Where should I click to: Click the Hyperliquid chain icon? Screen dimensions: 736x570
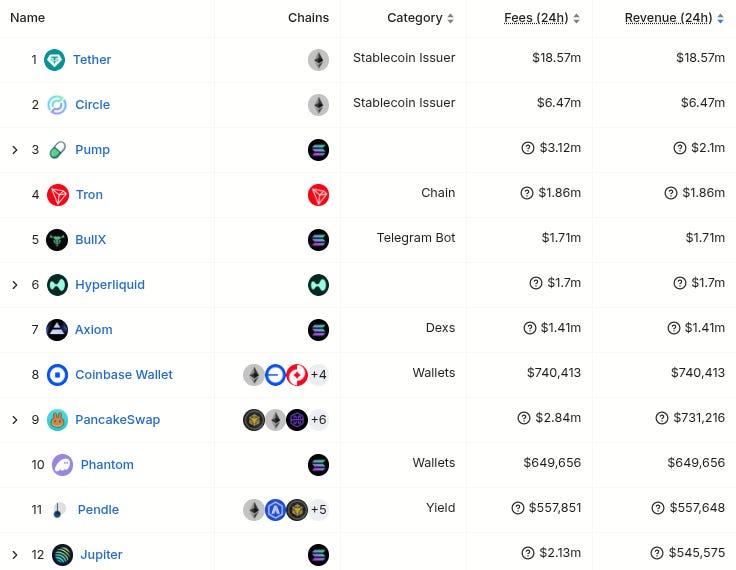click(318, 285)
